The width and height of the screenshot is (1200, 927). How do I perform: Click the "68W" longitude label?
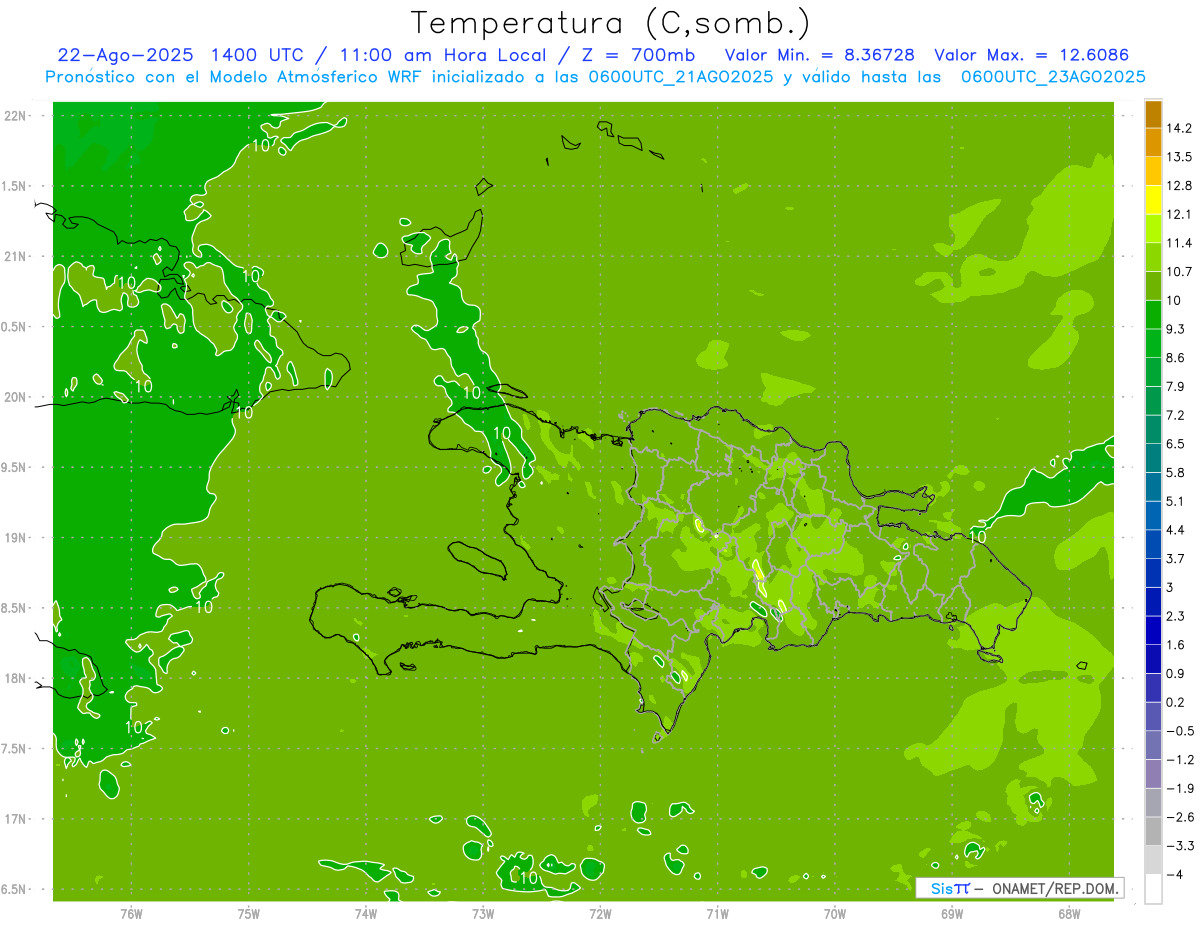click(x=1069, y=914)
